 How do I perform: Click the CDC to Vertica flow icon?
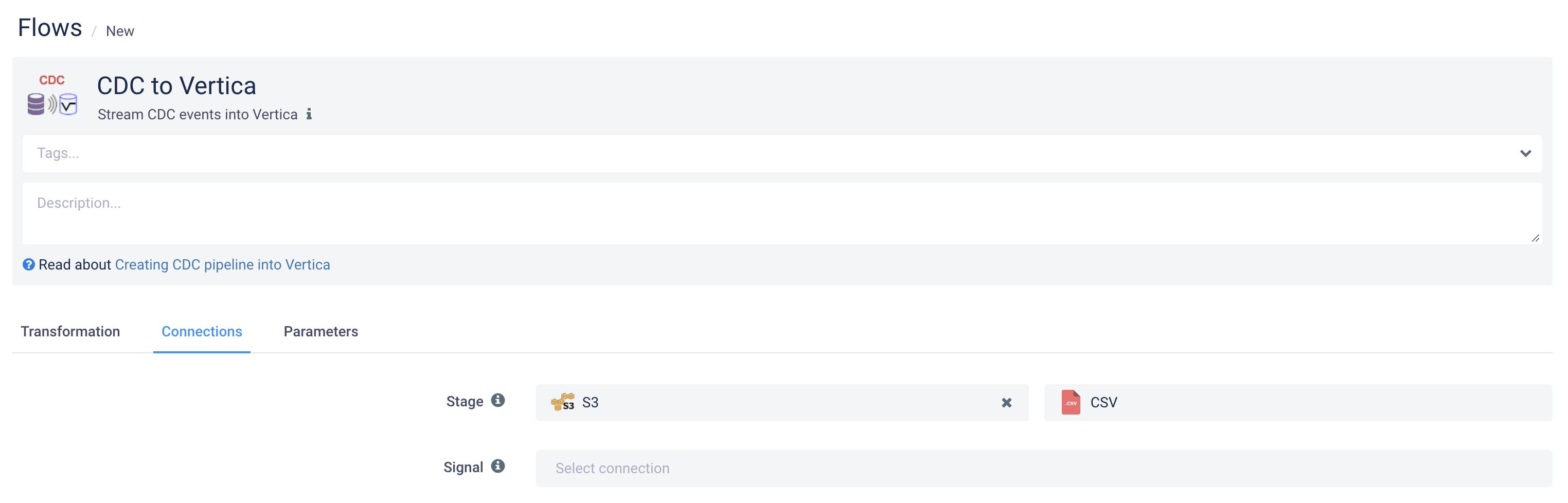click(x=54, y=96)
